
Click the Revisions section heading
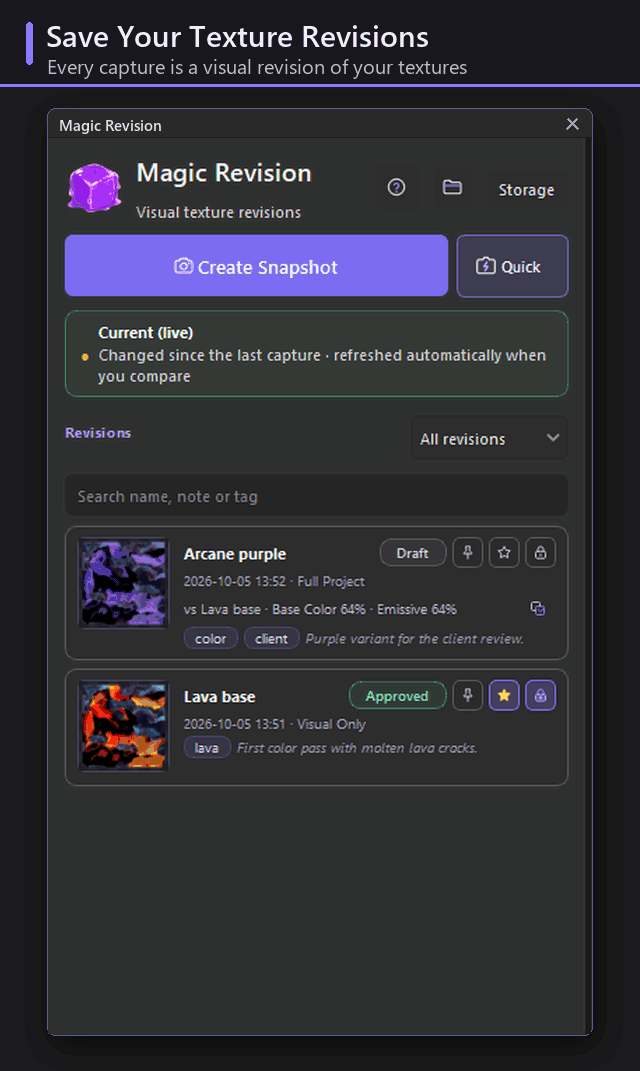98,433
